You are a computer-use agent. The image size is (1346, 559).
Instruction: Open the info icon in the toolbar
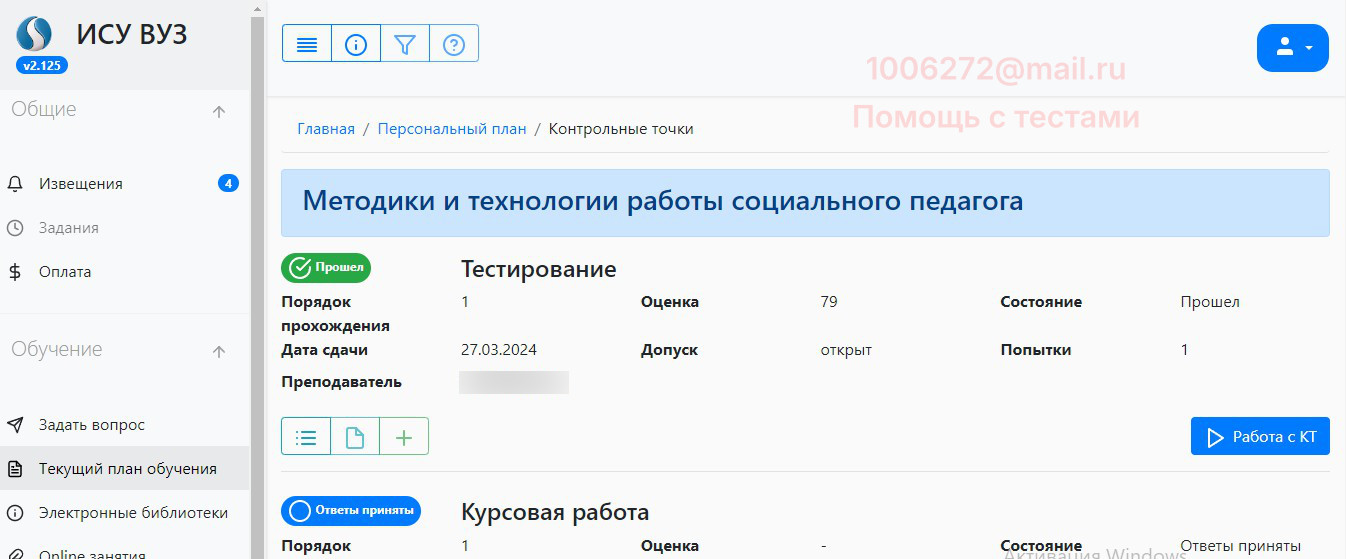[356, 44]
